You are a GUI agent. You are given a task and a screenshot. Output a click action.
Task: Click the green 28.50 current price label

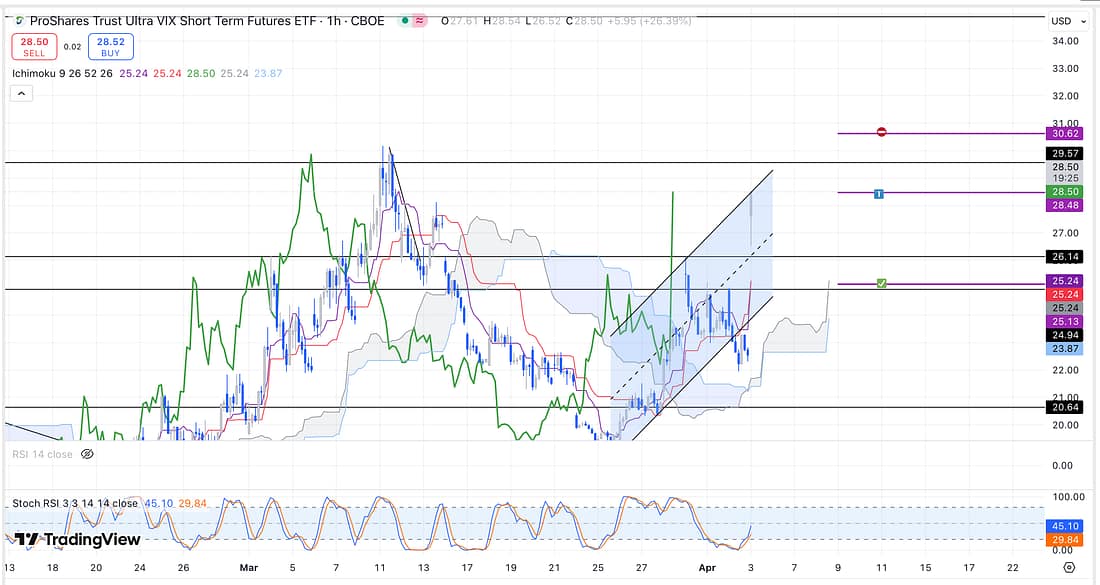[1061, 191]
